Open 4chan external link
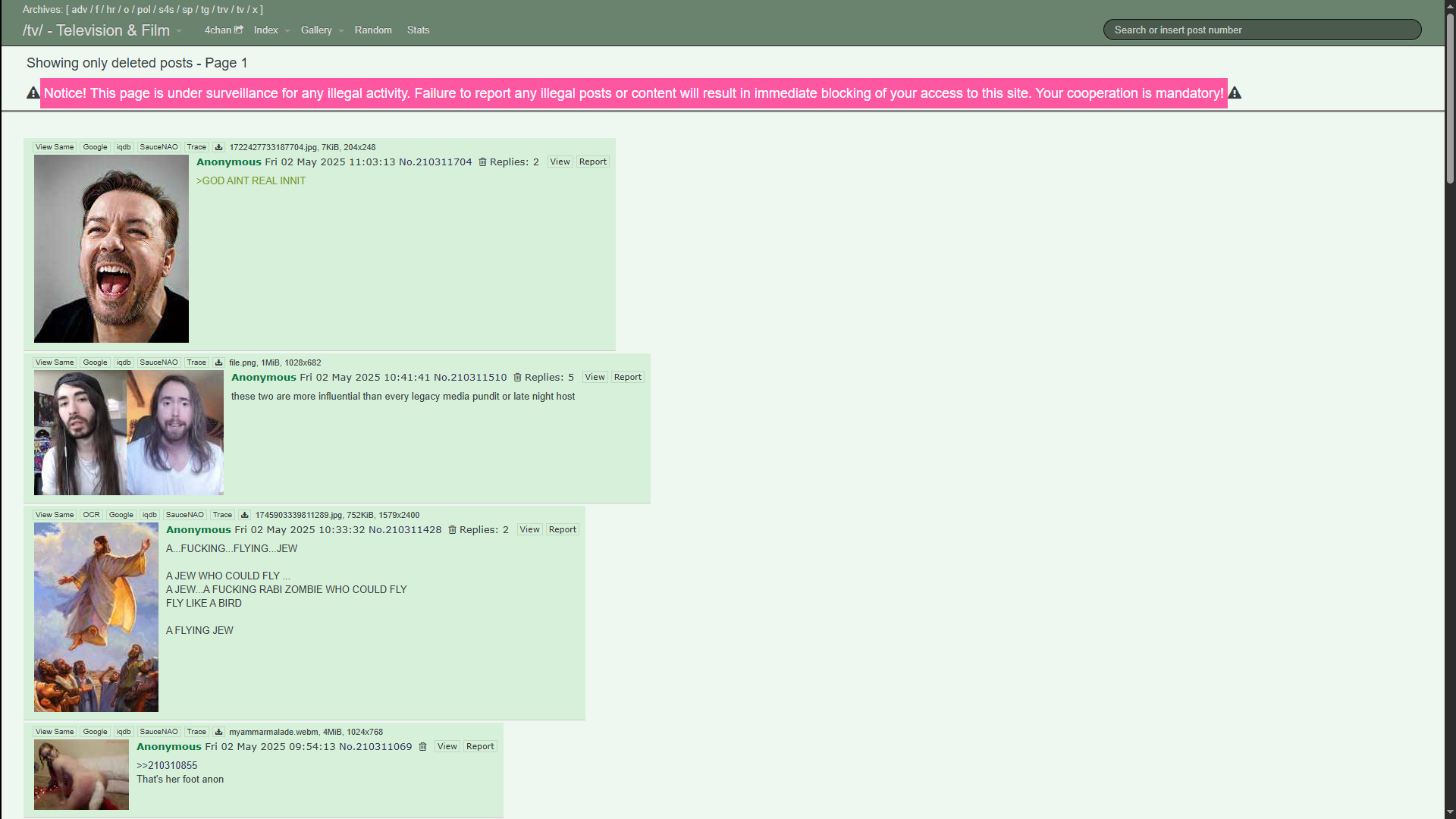1456x819 pixels. (x=224, y=30)
